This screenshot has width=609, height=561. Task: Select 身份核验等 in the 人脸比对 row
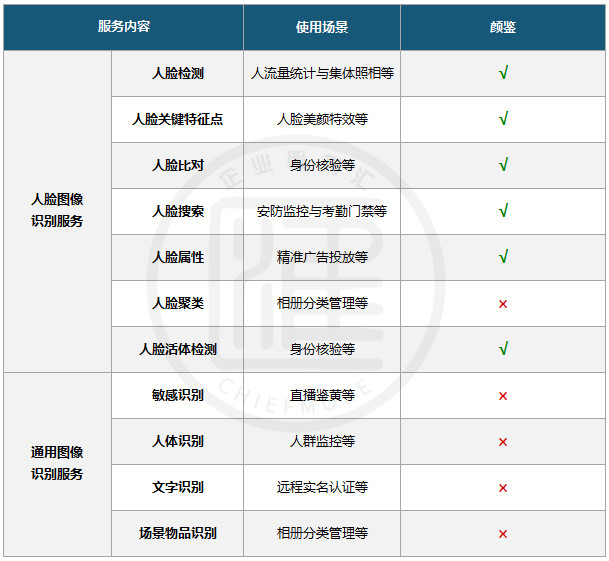(322, 166)
